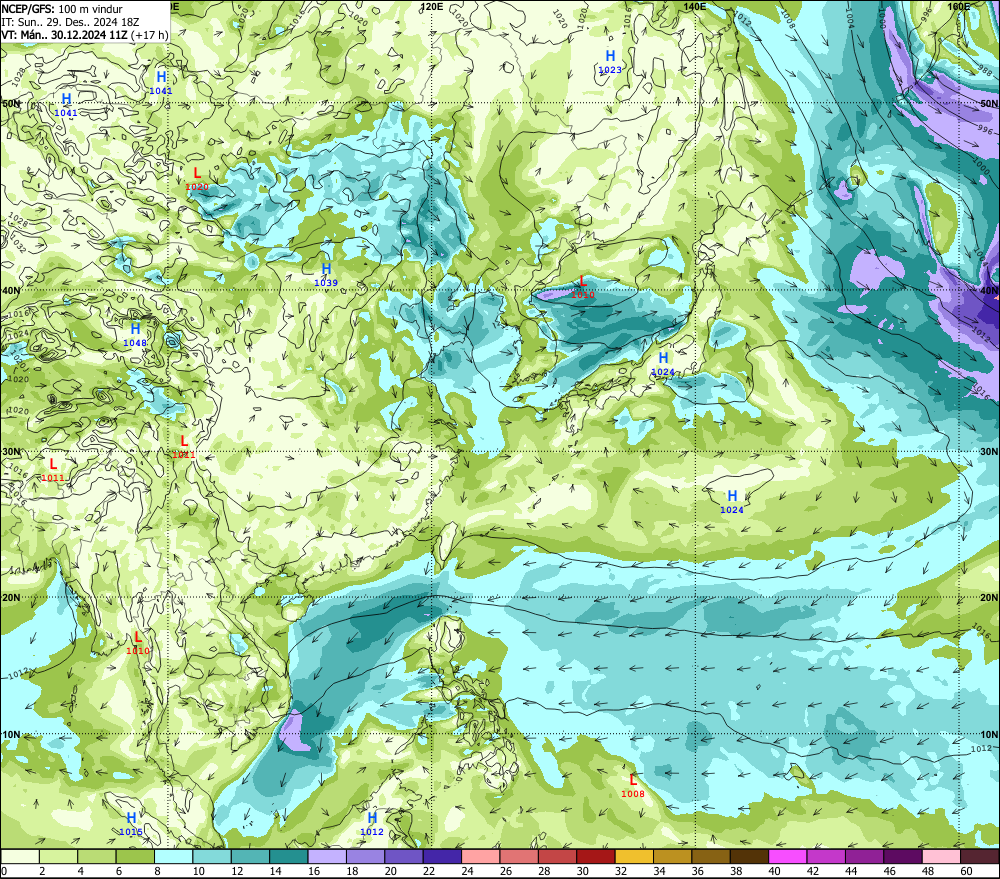This screenshot has height=879, width=1000.
Task: Pick the dark brown 38–40 legend swatch
Action: tap(749, 856)
